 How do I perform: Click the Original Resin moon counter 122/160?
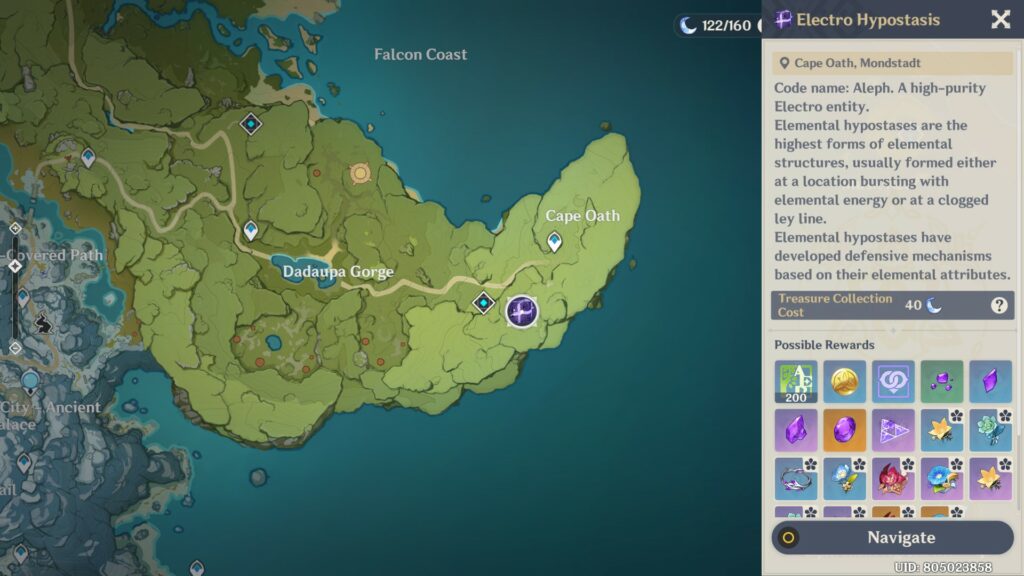tap(716, 25)
